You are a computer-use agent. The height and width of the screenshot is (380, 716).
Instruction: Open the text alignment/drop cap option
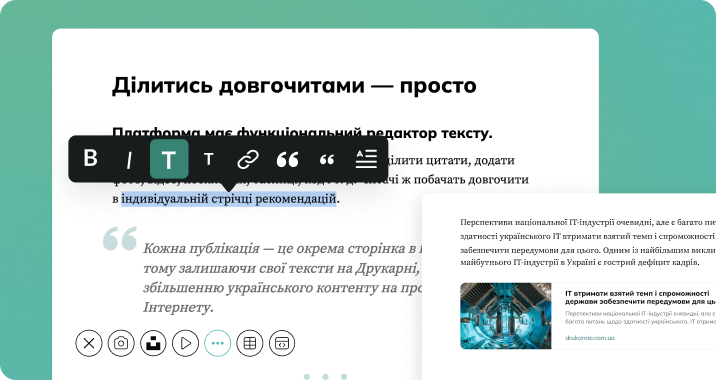[x=366, y=158]
